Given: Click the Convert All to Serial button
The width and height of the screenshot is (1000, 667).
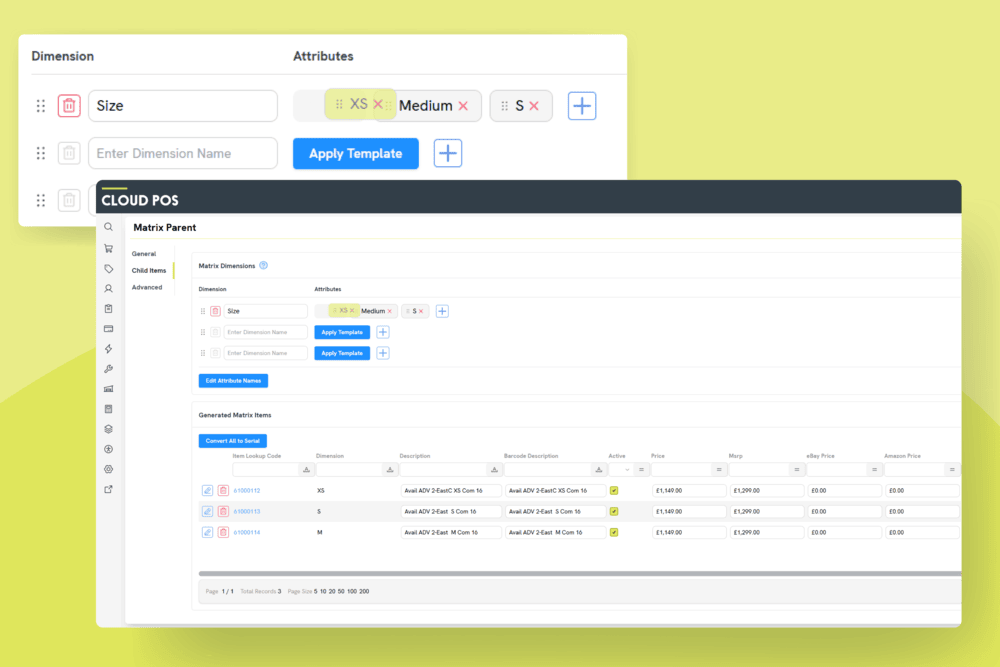Looking at the screenshot, I should [233, 441].
